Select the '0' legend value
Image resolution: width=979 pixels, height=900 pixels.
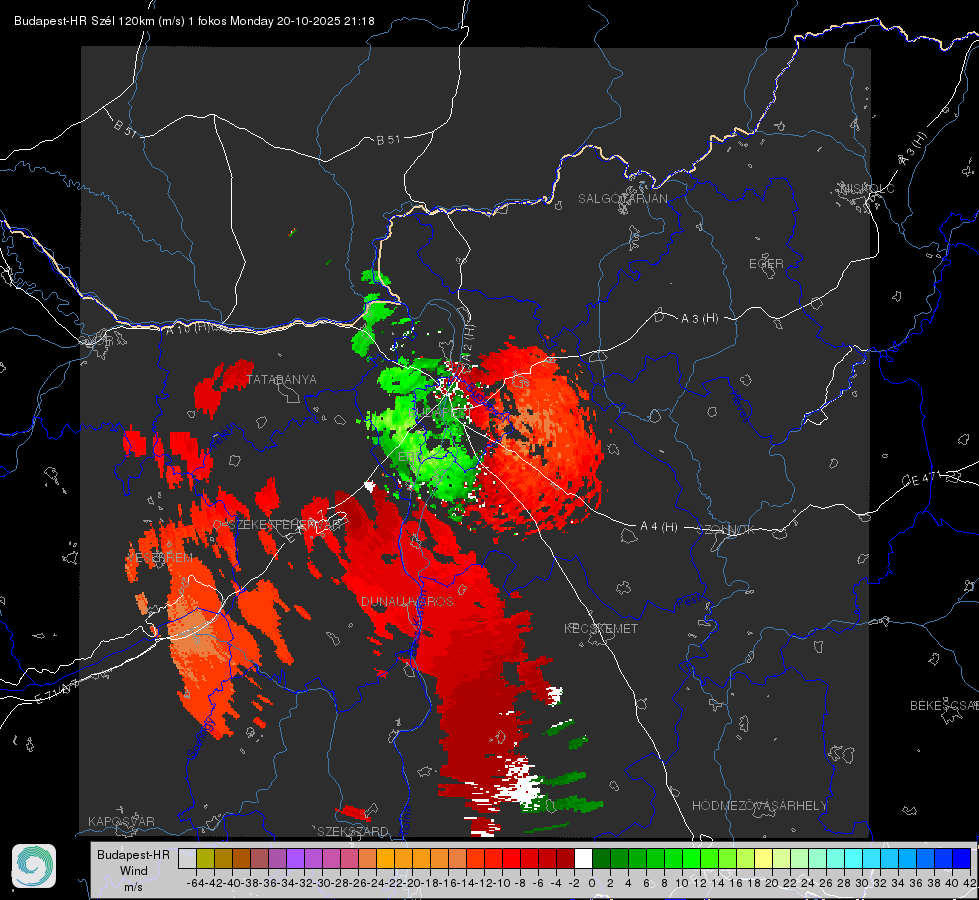pyautogui.click(x=592, y=883)
